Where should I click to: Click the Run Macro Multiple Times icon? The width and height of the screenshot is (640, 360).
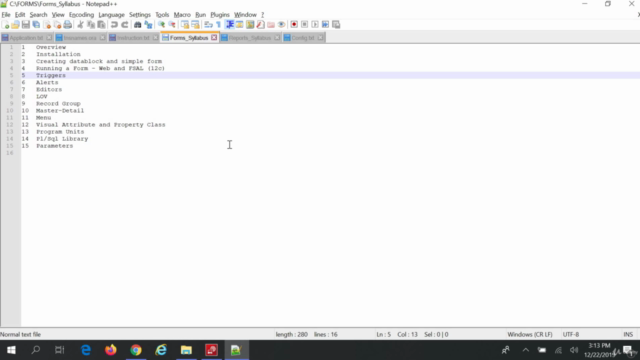click(x=325, y=24)
